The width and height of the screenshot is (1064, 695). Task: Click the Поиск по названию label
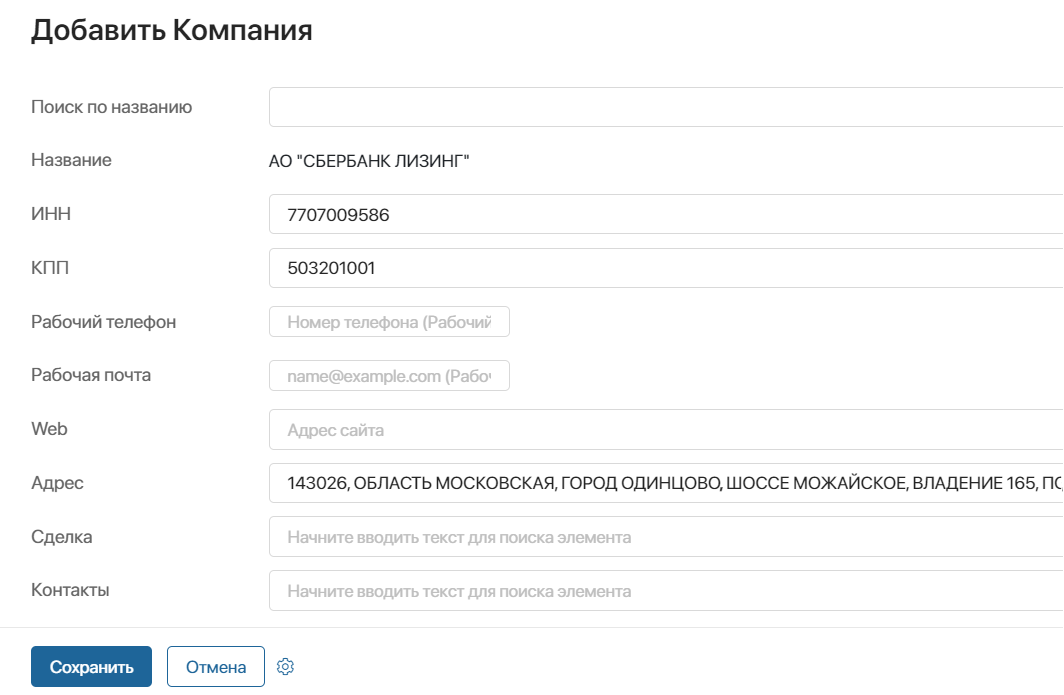(x=111, y=107)
